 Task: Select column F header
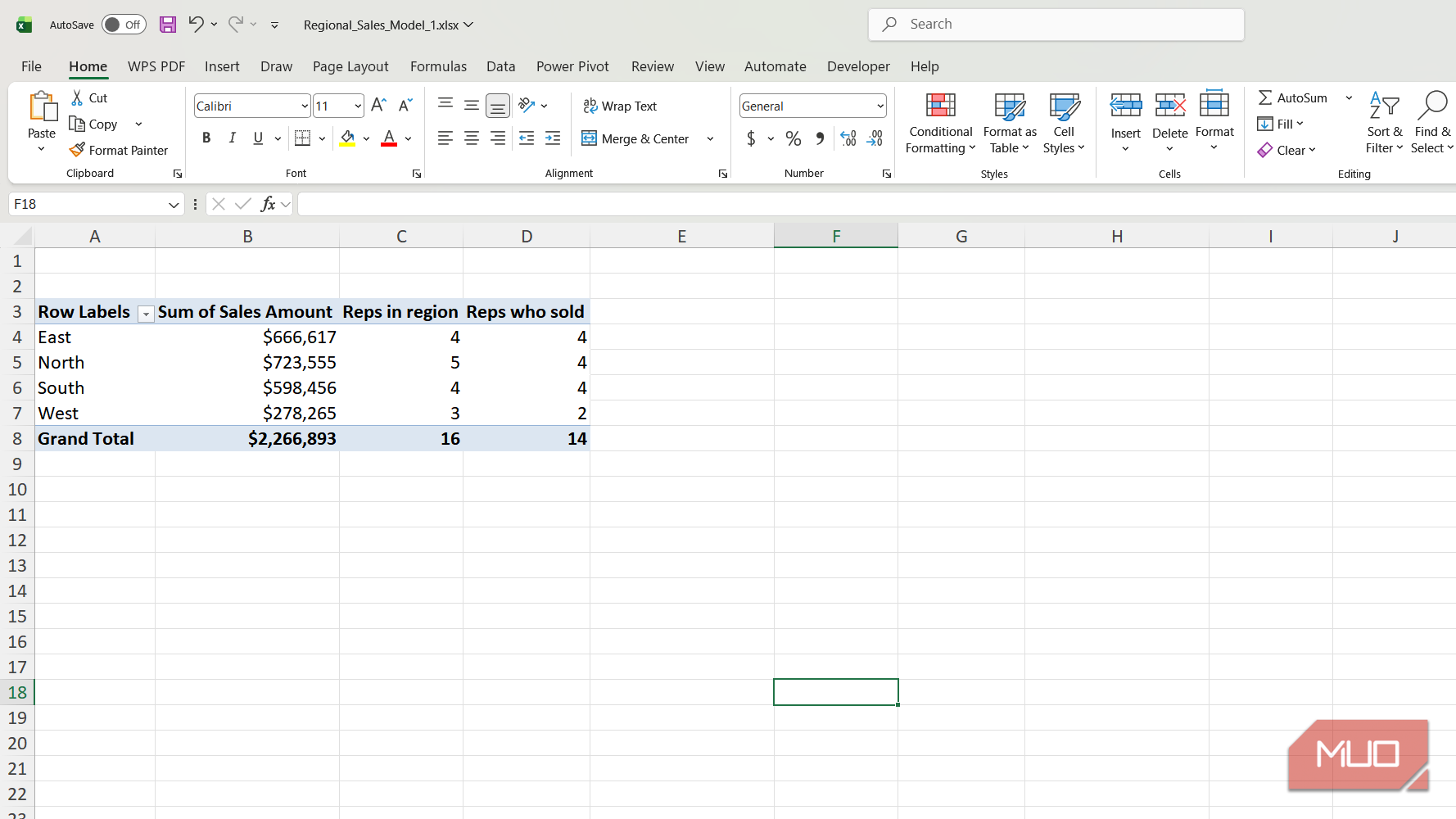[836, 236]
